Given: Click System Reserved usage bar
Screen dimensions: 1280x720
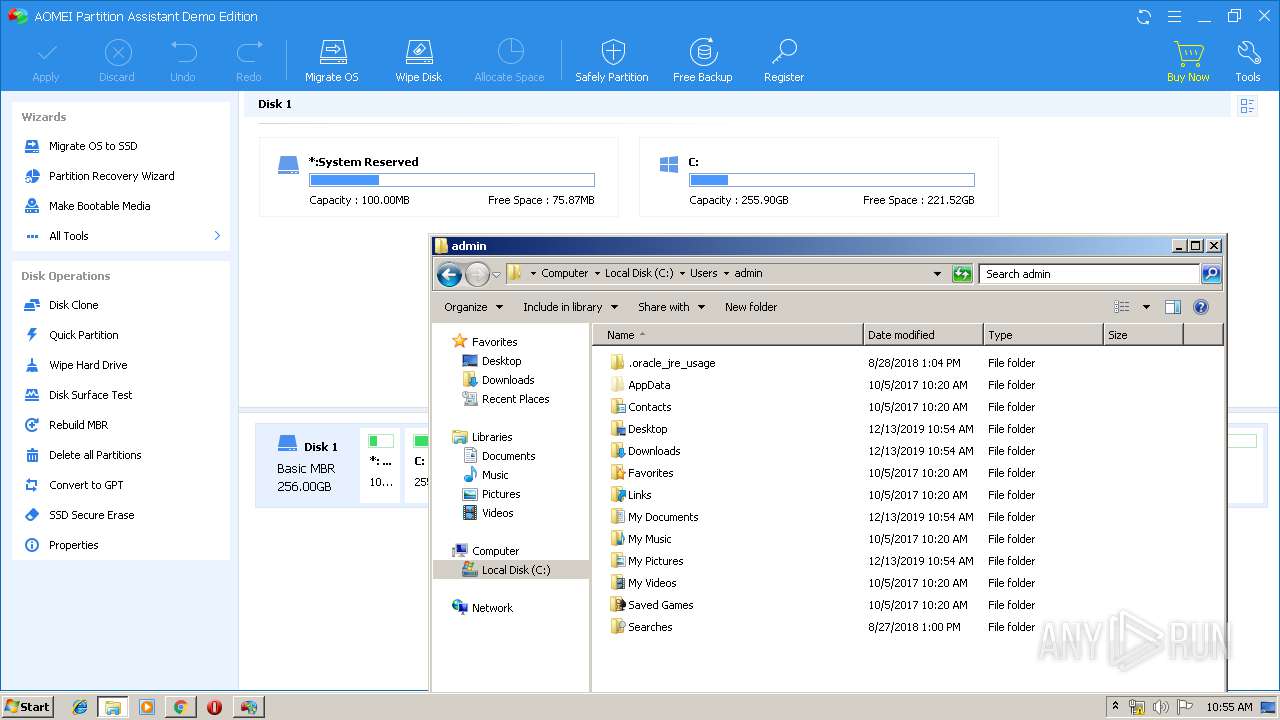Looking at the screenshot, I should click(x=452, y=180).
